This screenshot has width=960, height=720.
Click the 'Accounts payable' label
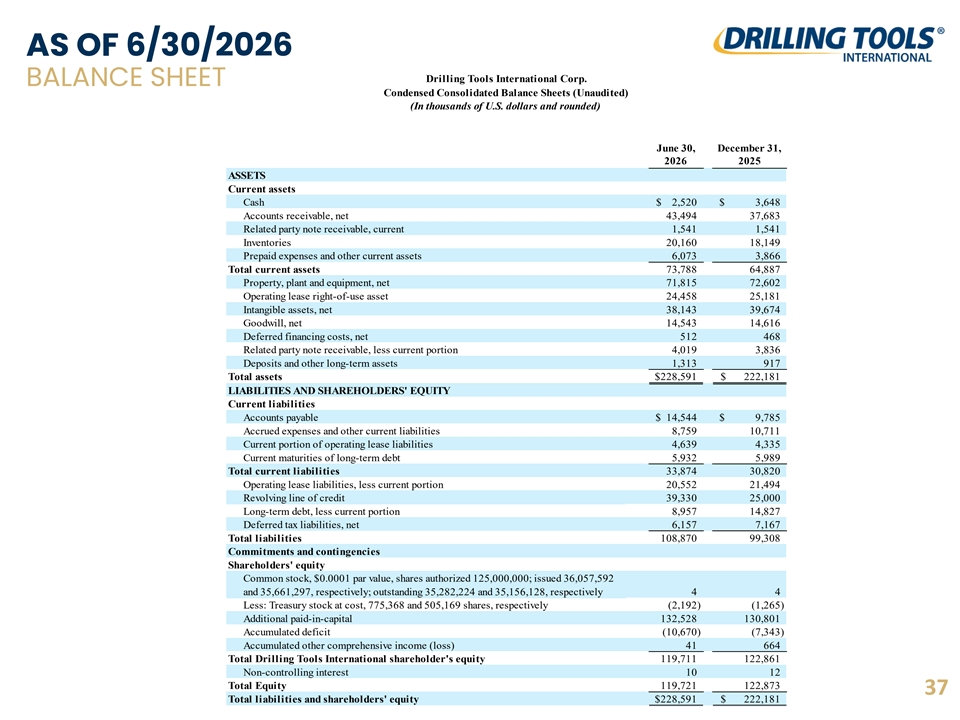tap(280, 418)
